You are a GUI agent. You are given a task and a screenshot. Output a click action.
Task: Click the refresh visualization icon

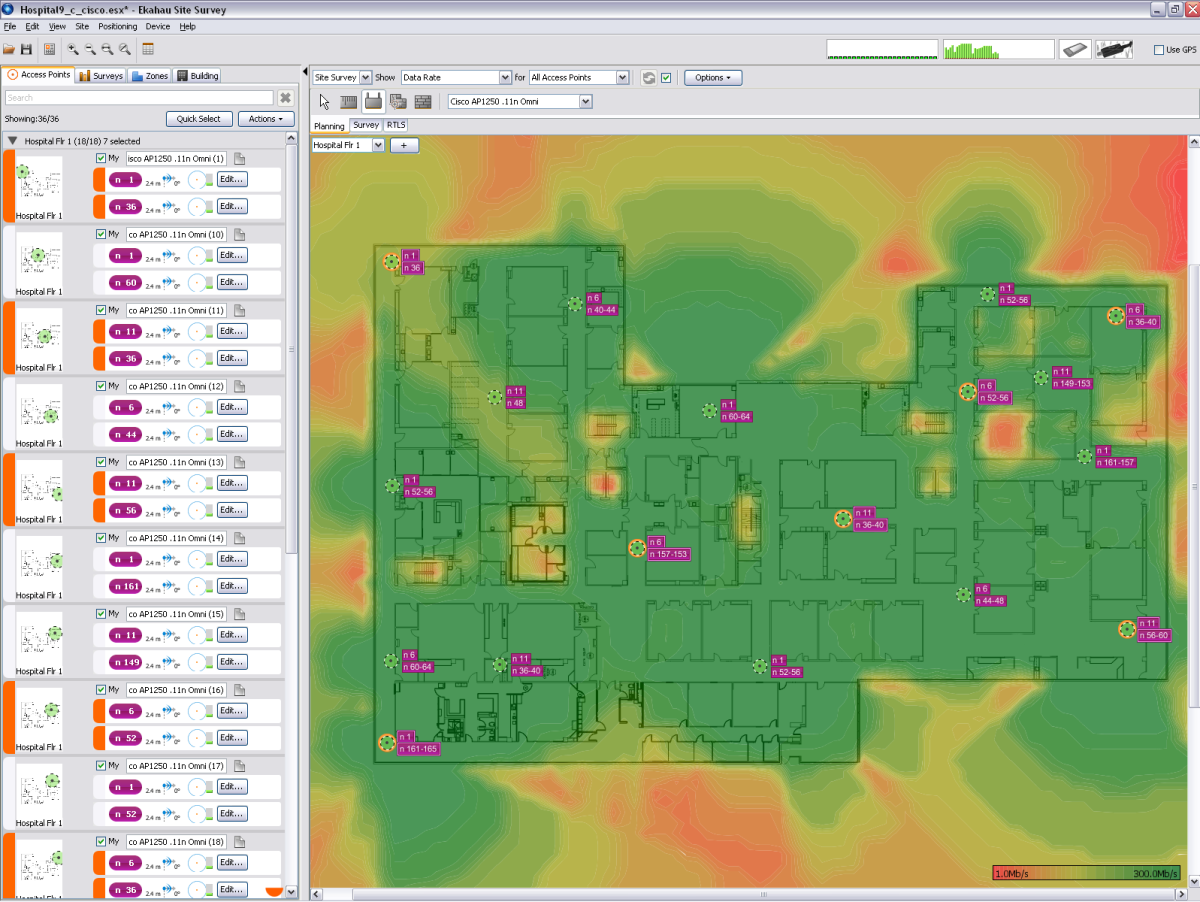(648, 77)
